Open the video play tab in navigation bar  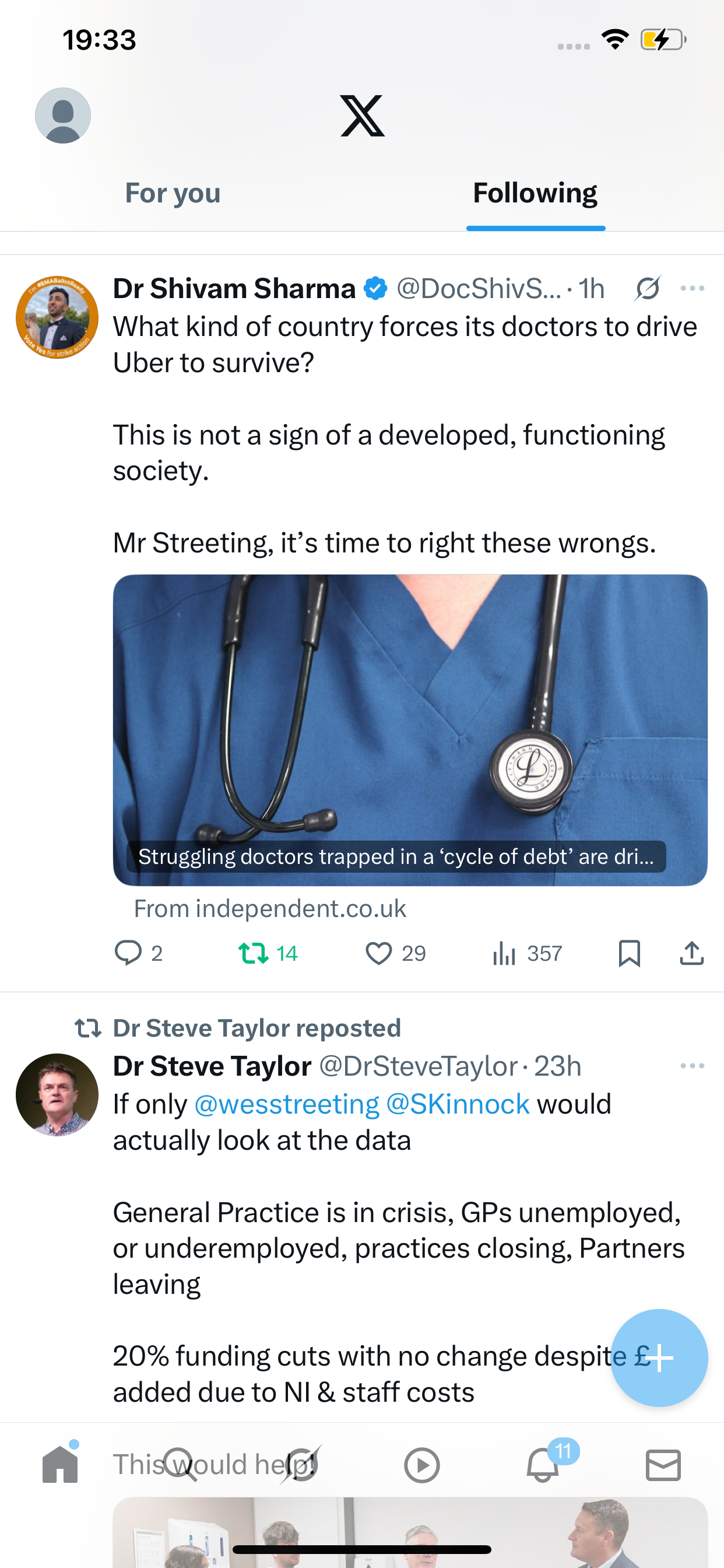pyautogui.click(x=421, y=1465)
